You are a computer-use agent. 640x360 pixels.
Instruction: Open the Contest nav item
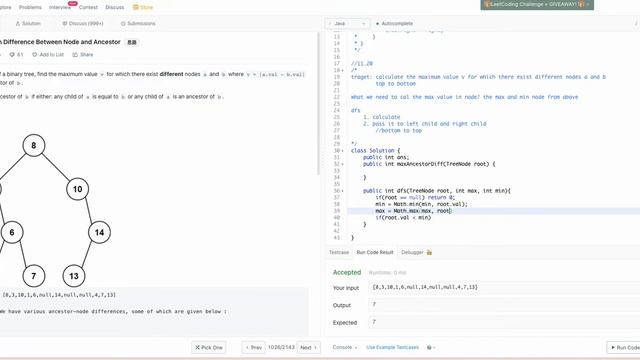[88, 7]
